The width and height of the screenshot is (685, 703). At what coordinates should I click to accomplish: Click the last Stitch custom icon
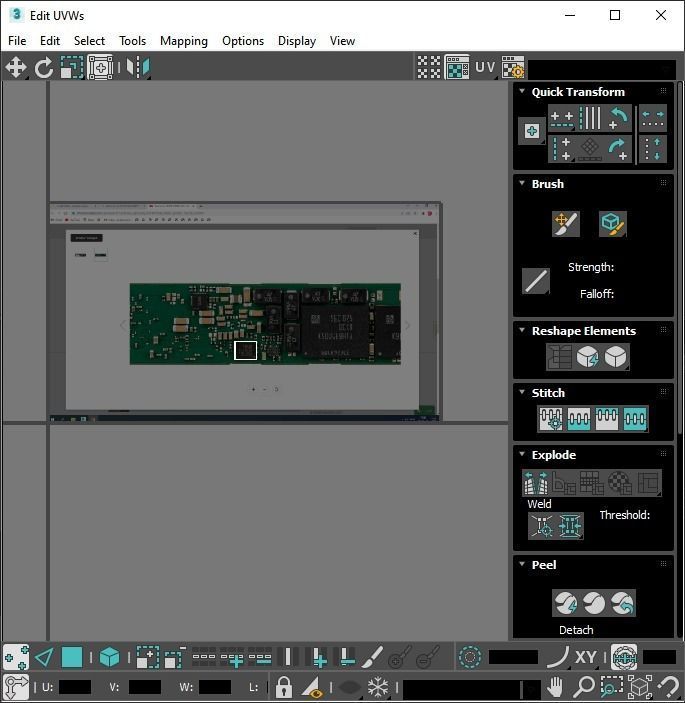click(635, 419)
